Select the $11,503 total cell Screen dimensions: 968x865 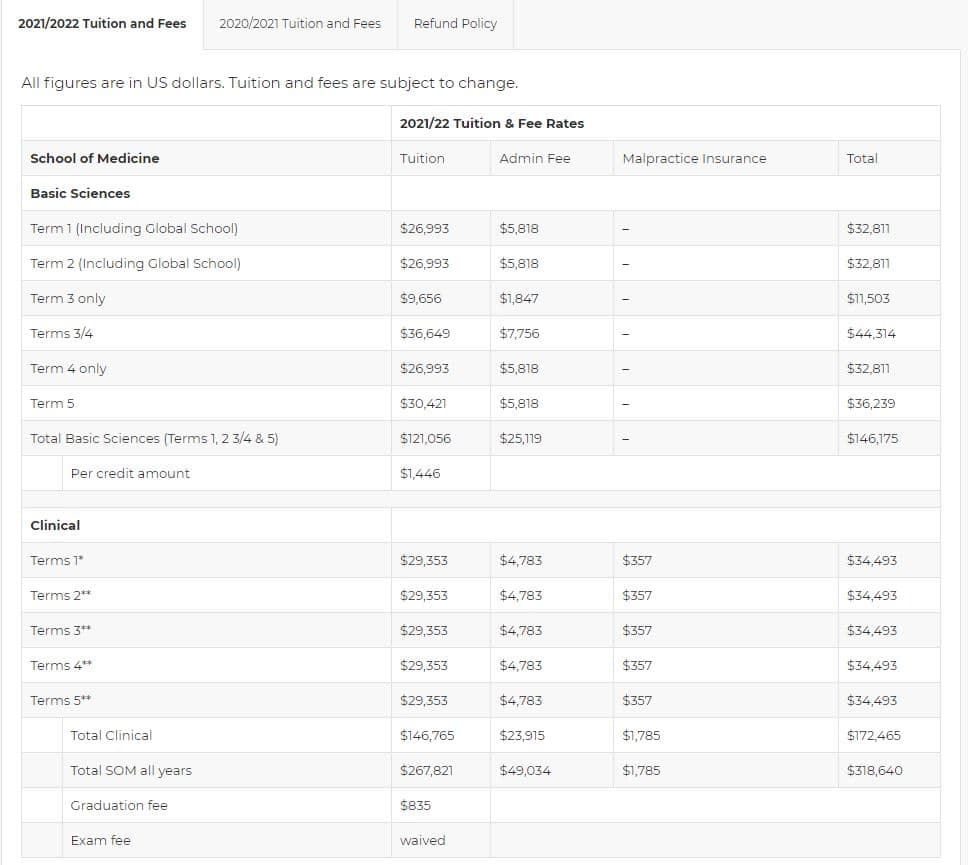click(x=868, y=299)
